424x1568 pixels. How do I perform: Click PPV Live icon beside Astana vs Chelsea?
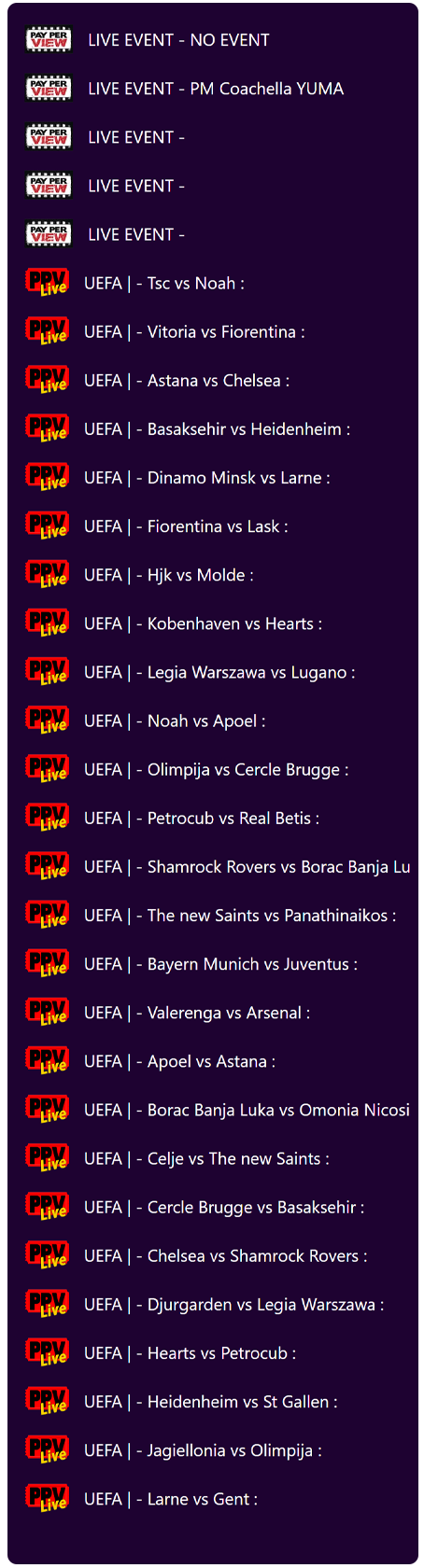47,380
